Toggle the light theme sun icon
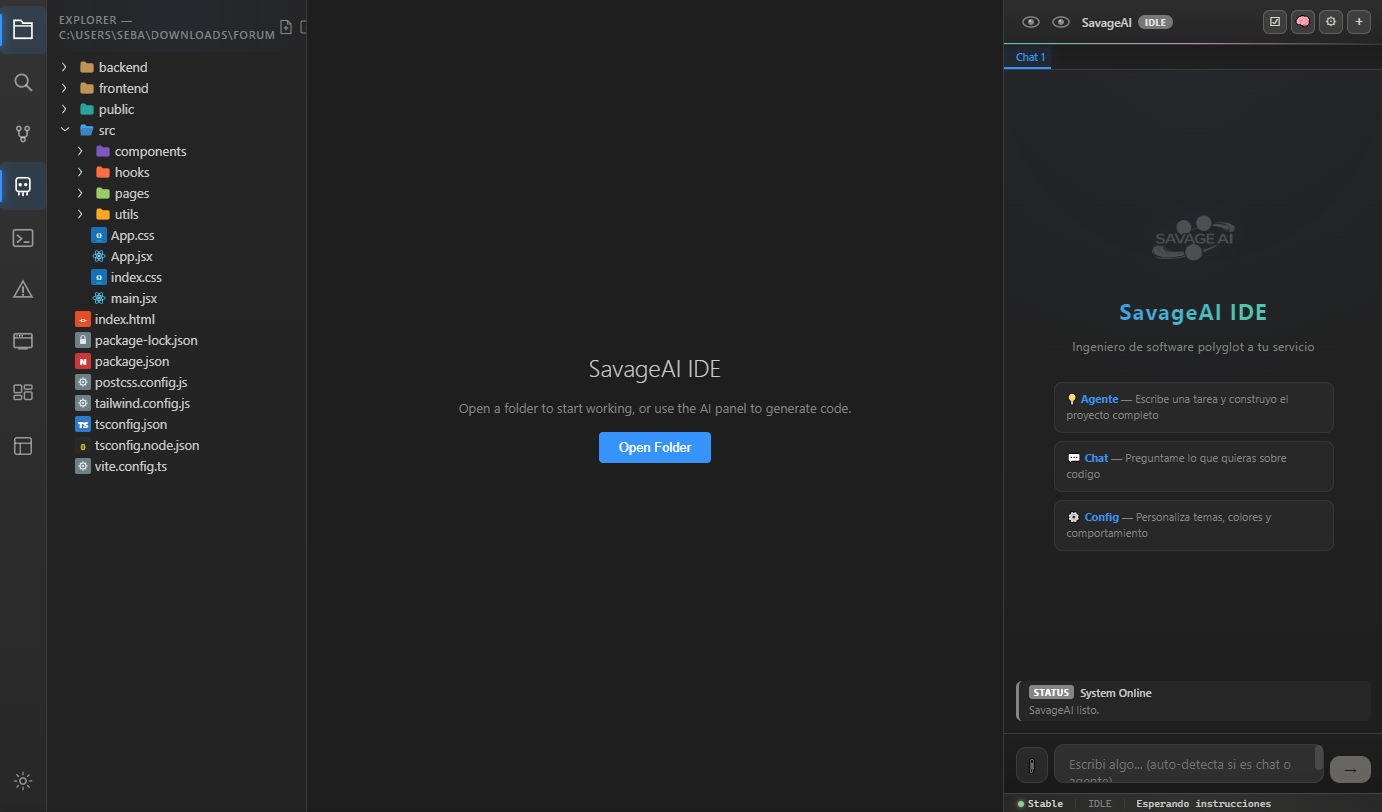The image size is (1382, 812). click(23, 781)
